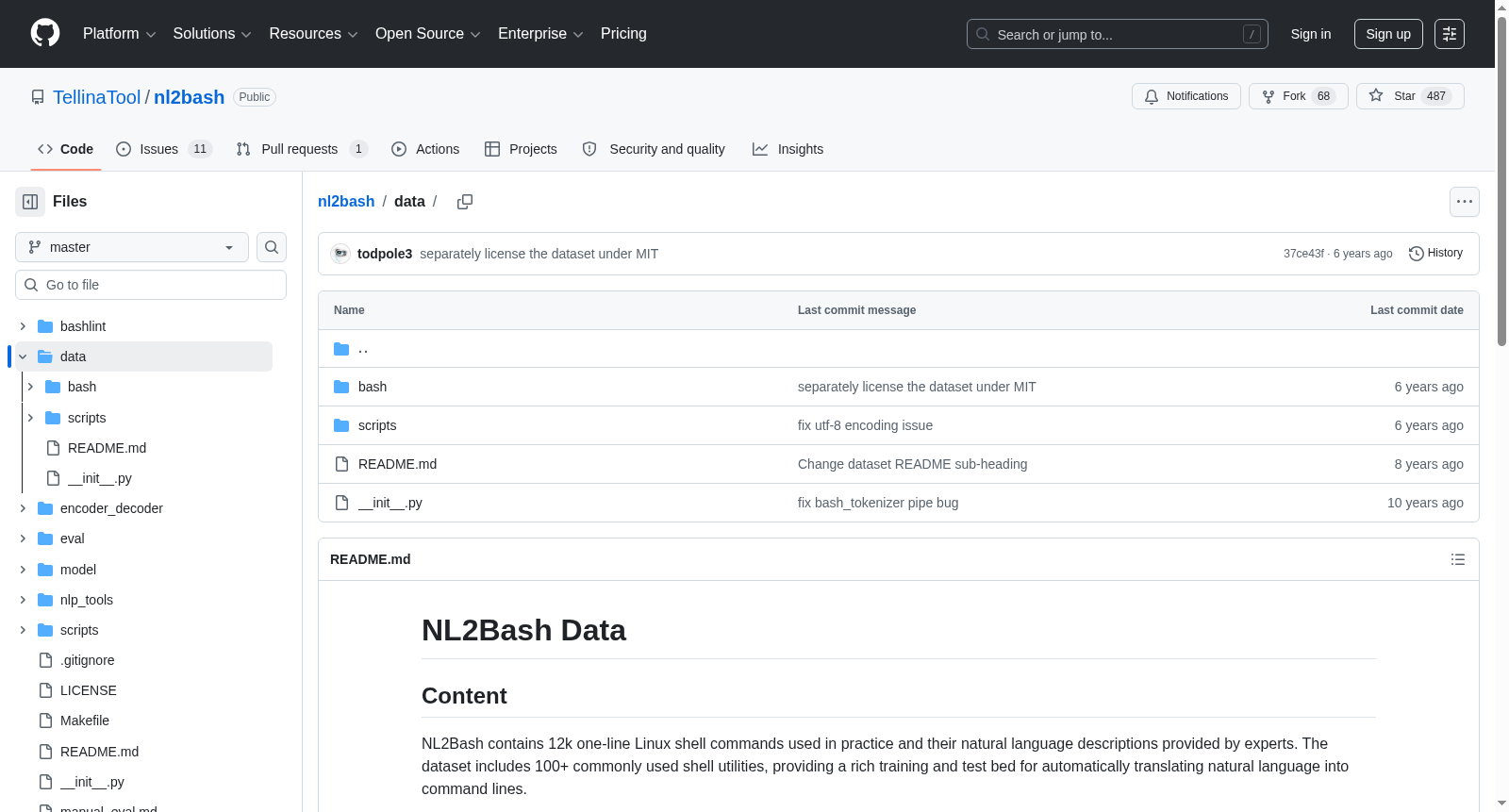Image resolution: width=1509 pixels, height=812 pixels.
Task: Star the nl2bash repository
Action: pos(1410,96)
